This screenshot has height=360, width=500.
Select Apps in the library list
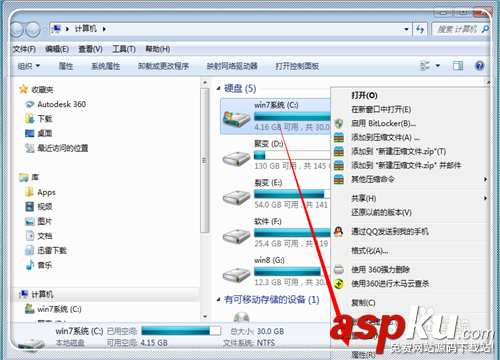click(x=46, y=192)
